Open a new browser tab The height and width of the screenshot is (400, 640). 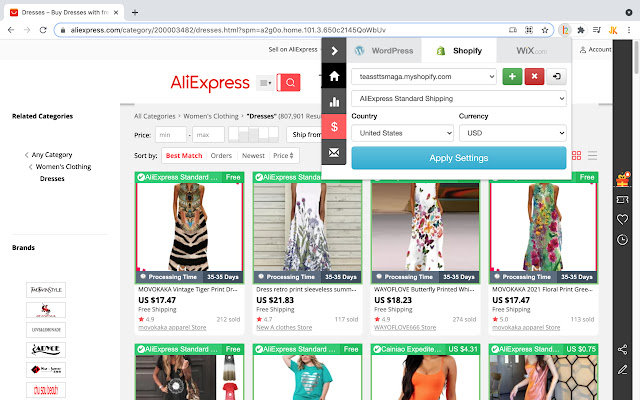click(x=135, y=12)
